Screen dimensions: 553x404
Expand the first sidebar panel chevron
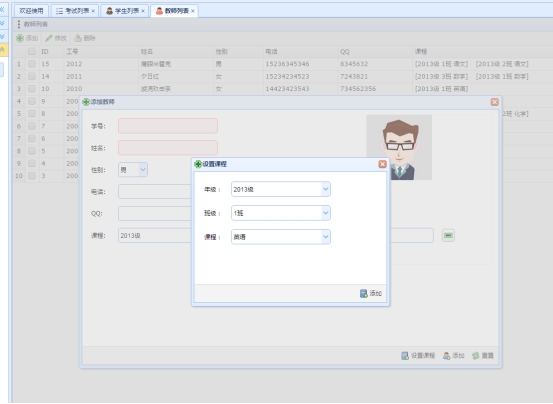[2, 23]
